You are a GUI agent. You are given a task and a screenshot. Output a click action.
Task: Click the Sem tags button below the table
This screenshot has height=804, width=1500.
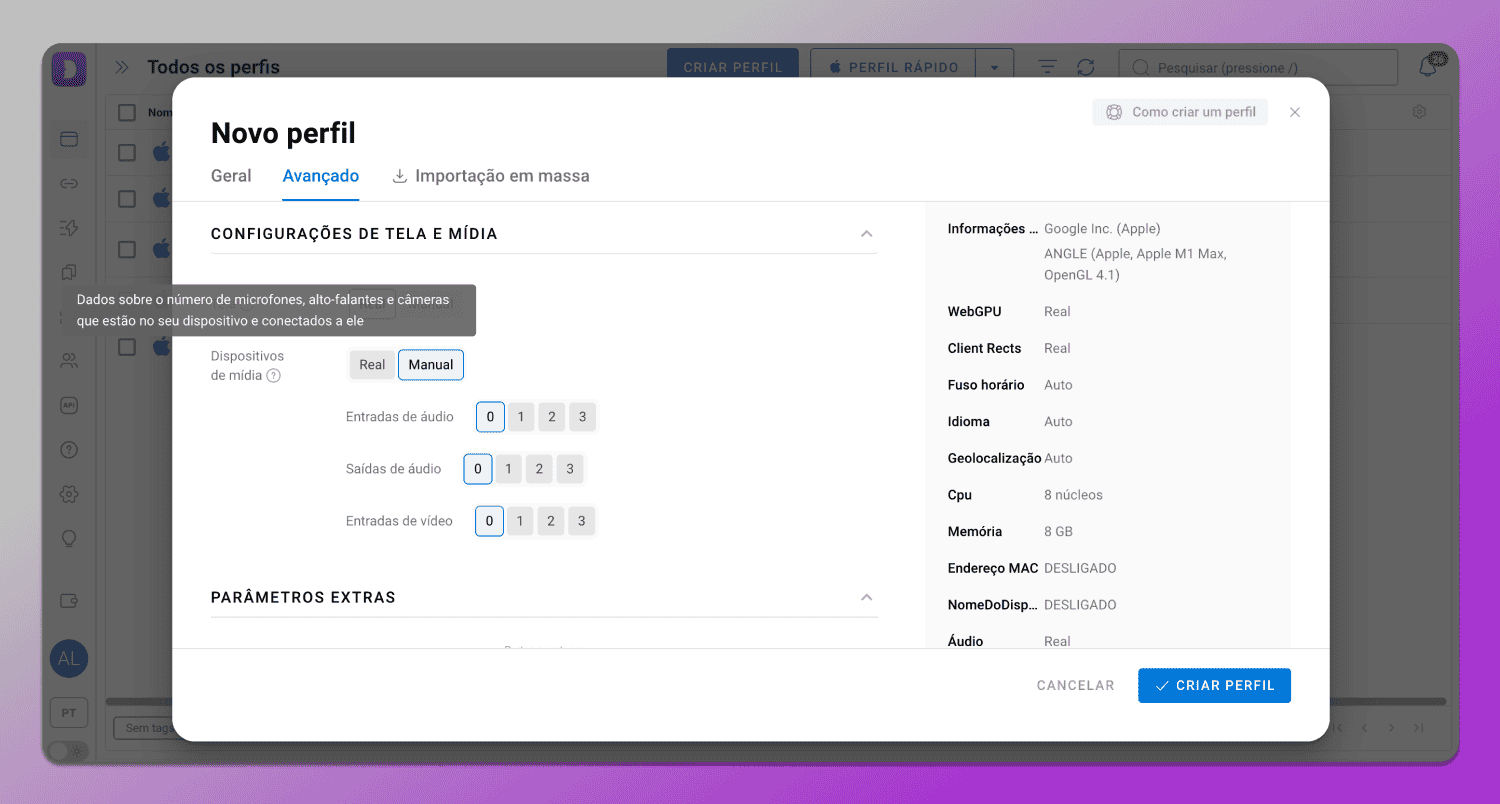146,728
